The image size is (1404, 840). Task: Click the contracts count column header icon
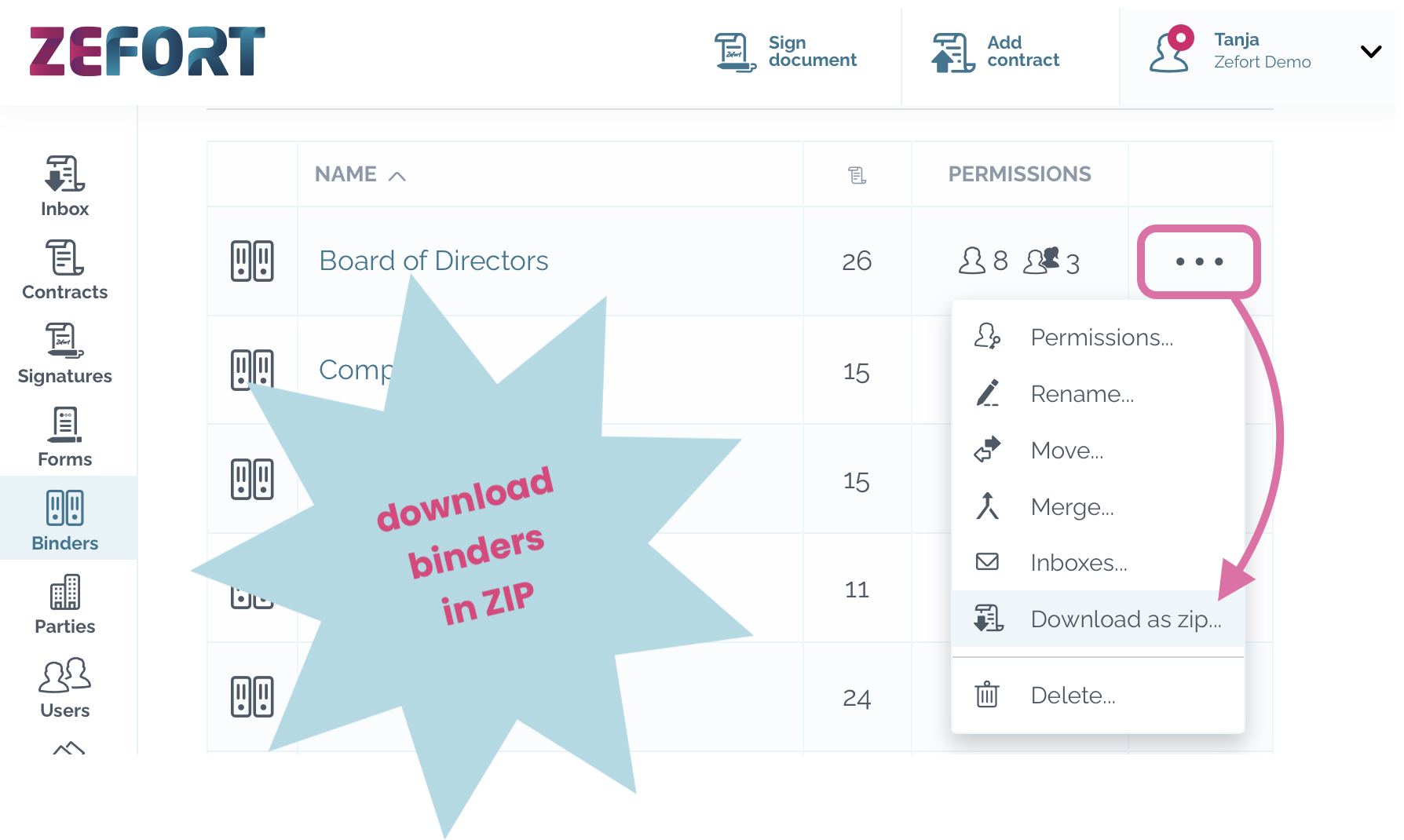857,175
